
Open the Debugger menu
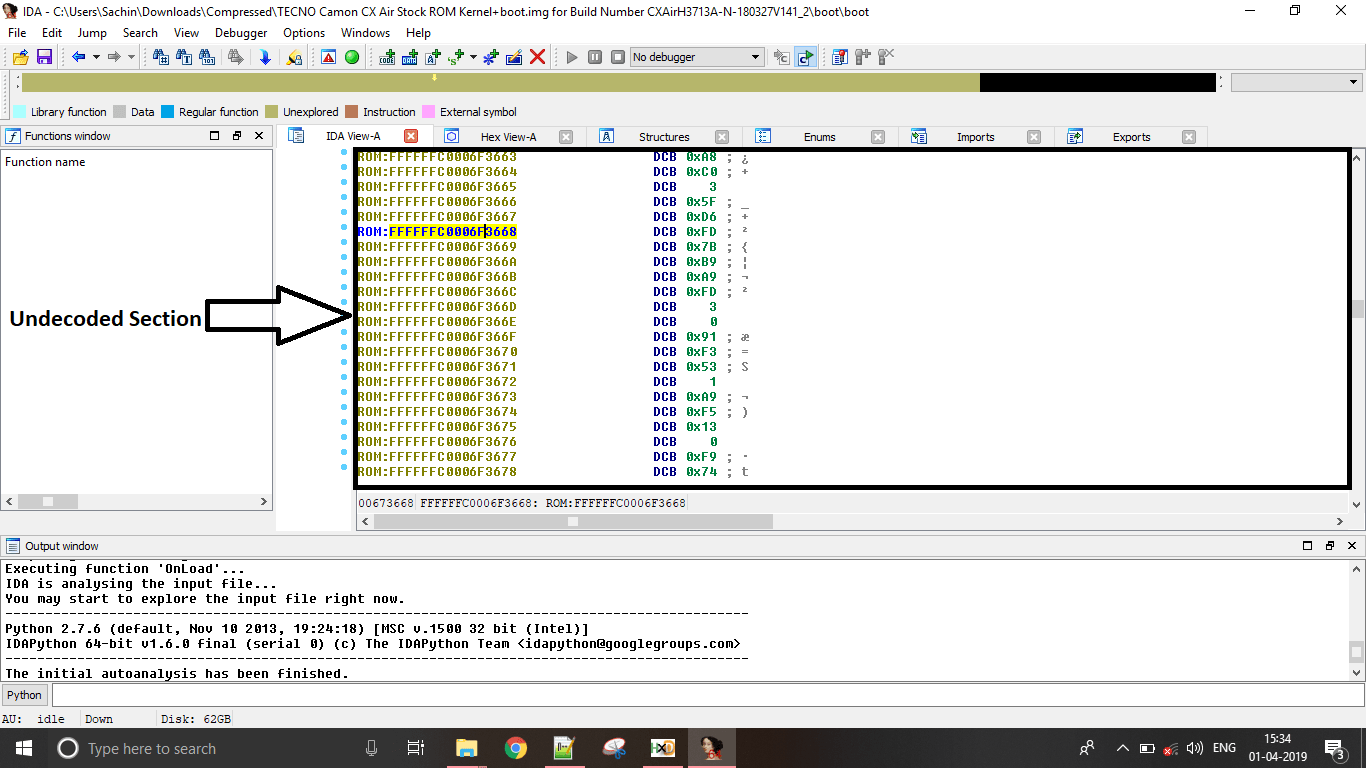pos(241,33)
